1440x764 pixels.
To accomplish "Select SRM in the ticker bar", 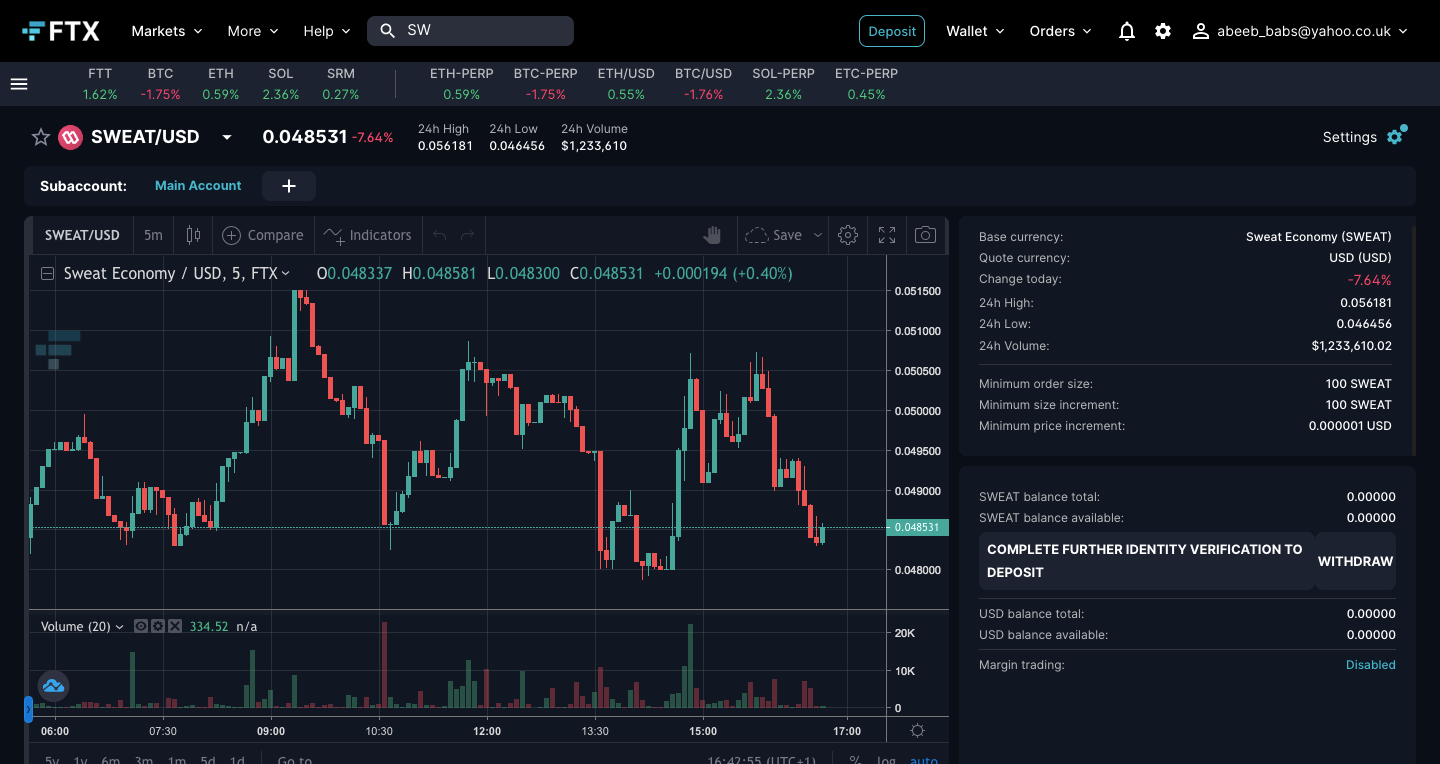I will 341,84.
